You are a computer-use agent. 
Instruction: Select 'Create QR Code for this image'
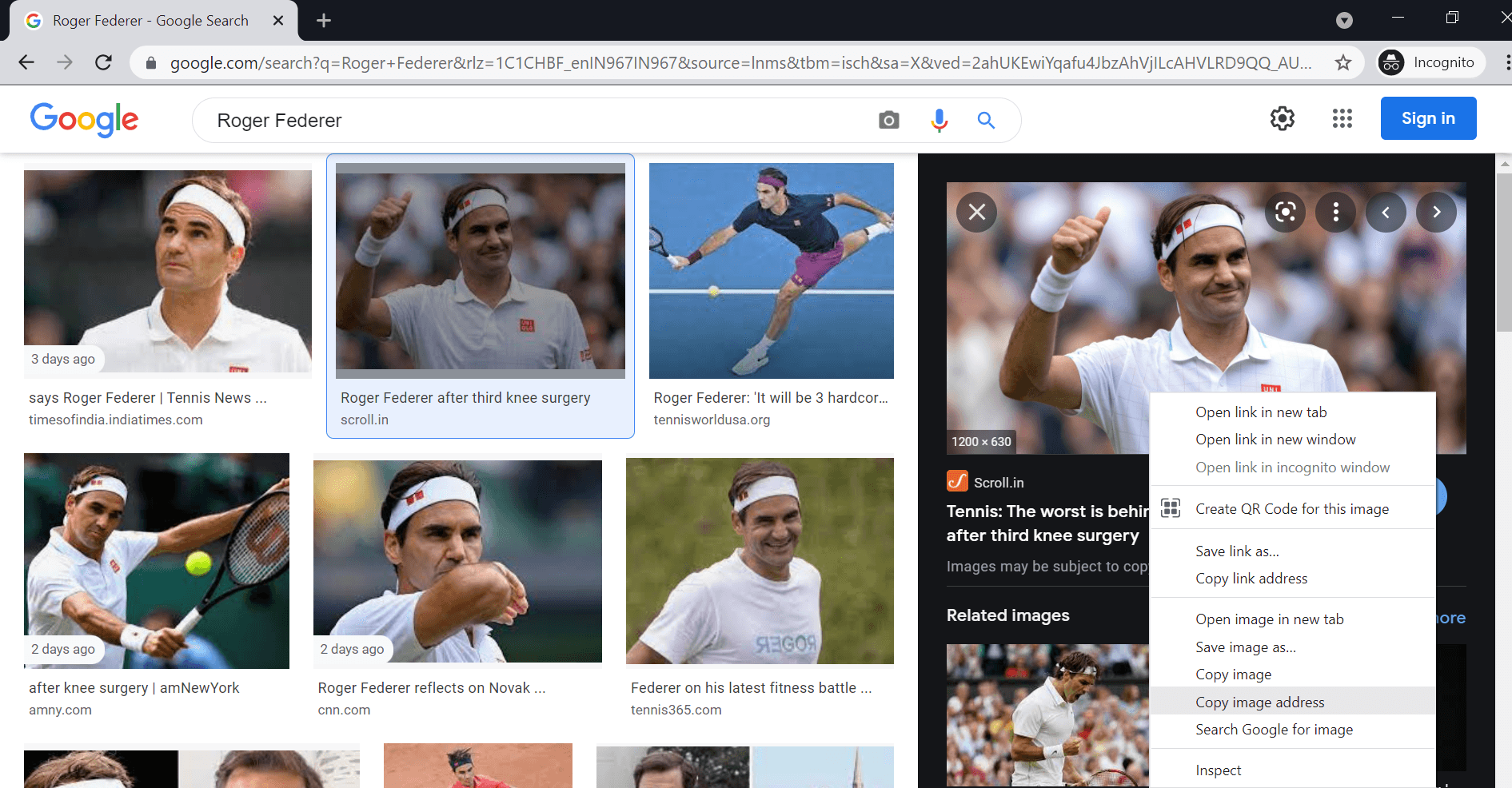[x=1291, y=509]
